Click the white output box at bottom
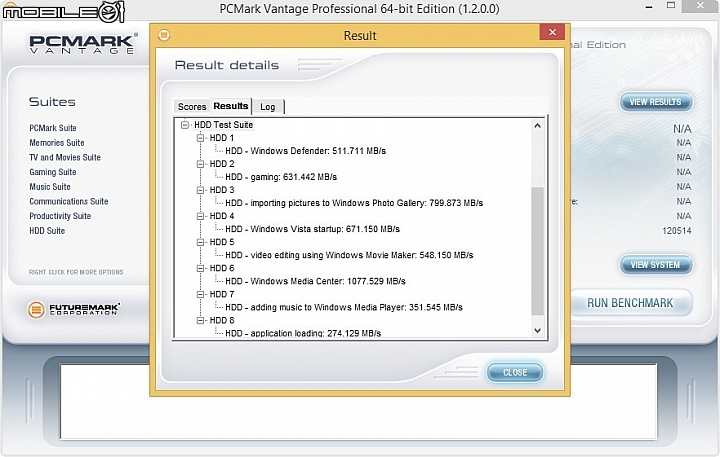720x457 pixels. pos(358,401)
